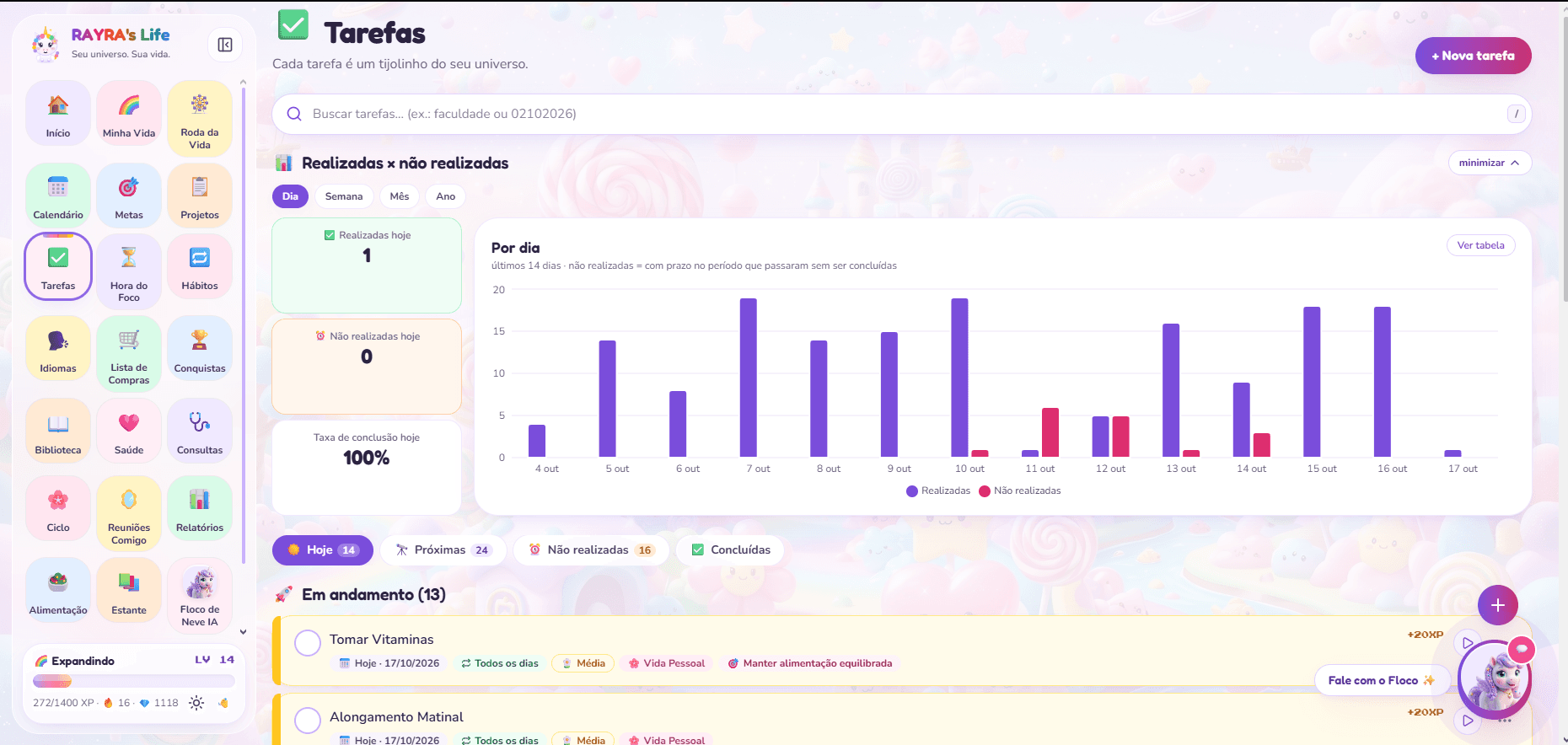The image size is (1568, 745).
Task: Click sidebar scroll-up chevron
Action: [x=243, y=83]
